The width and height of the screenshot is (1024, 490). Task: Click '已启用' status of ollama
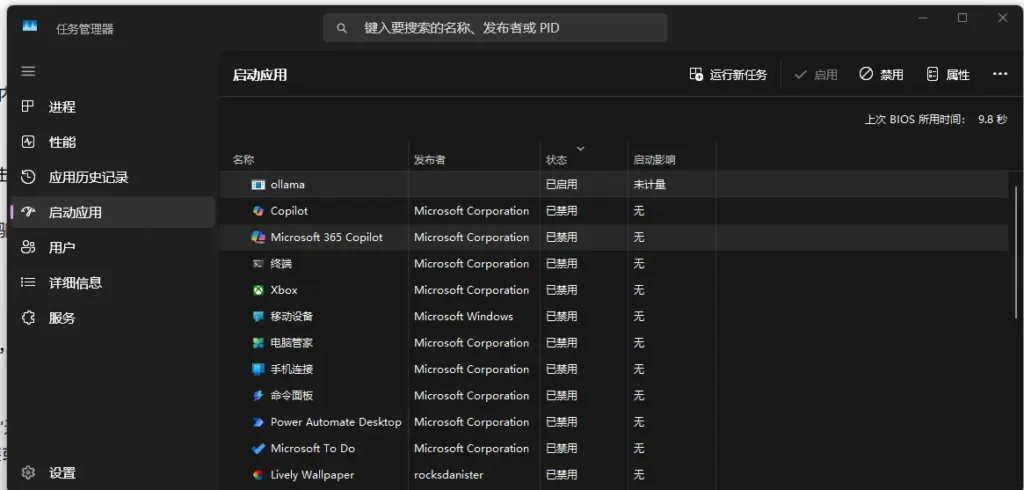(x=562, y=185)
